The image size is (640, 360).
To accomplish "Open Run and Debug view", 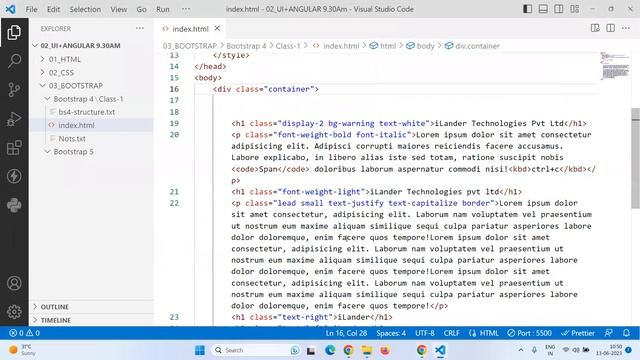I will coord(14,119).
